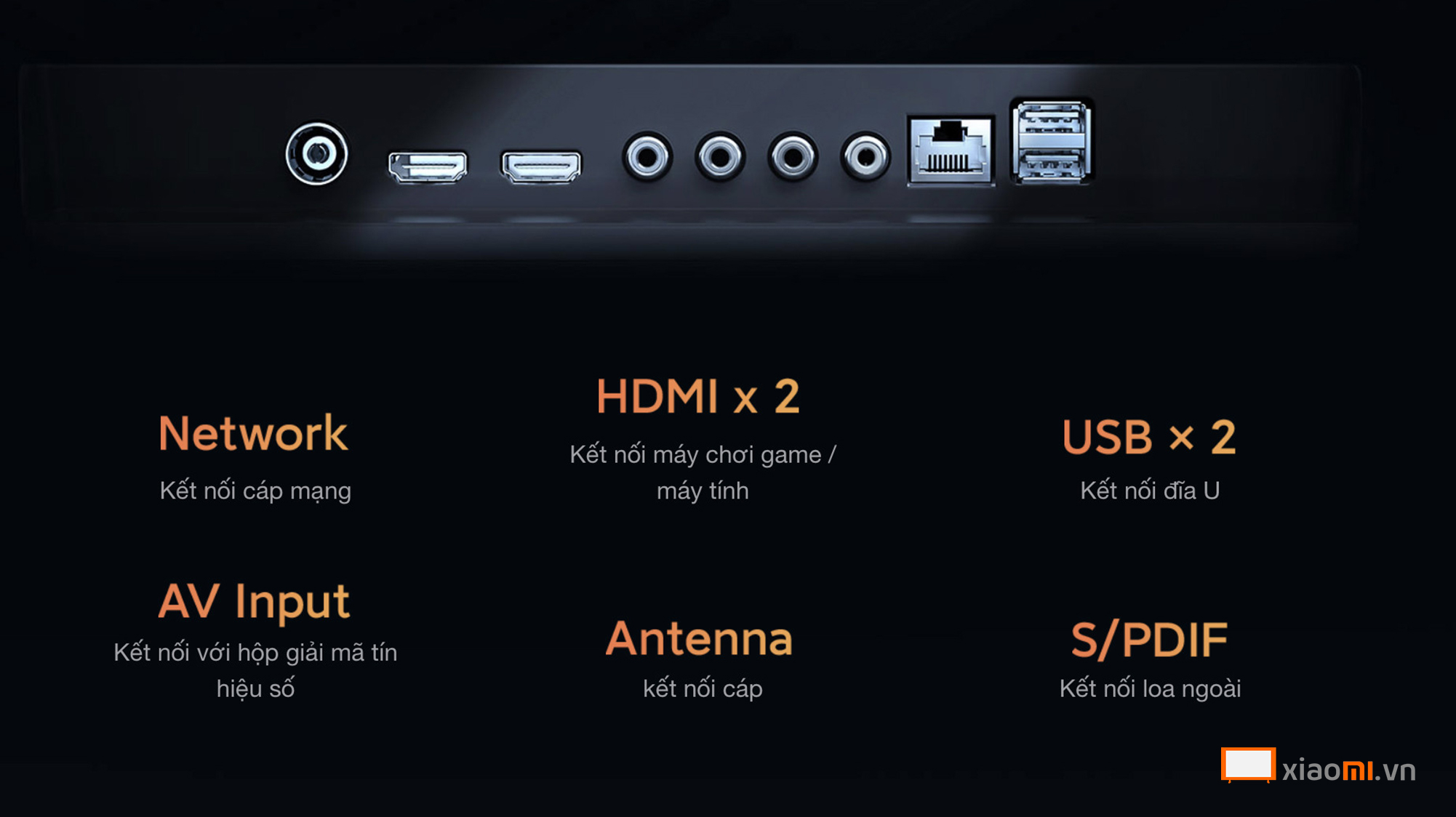Click the Ethernet network port
Image resolution: width=1456 pixels, height=817 pixels.
tap(951, 150)
